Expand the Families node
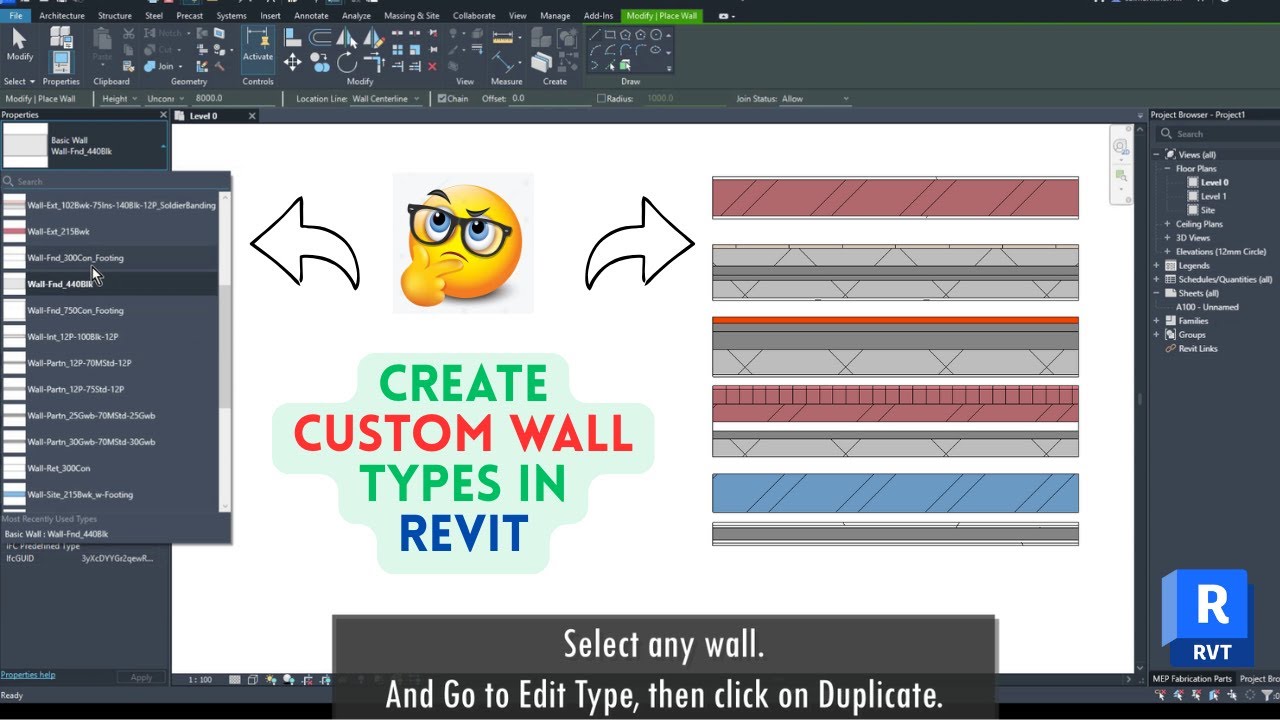The width and height of the screenshot is (1280, 720). click(x=1158, y=321)
